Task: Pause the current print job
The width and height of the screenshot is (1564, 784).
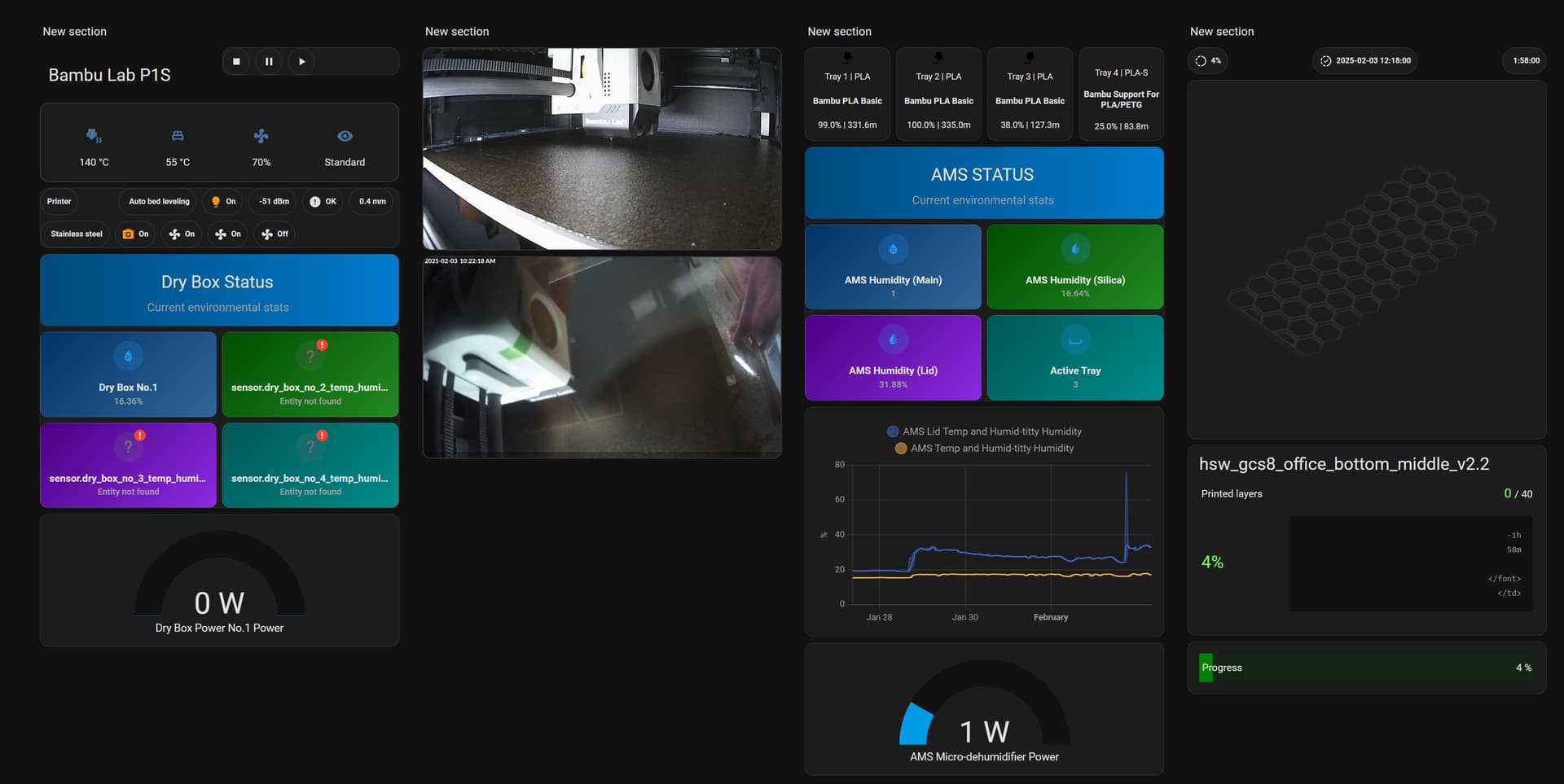Action: pos(269,61)
